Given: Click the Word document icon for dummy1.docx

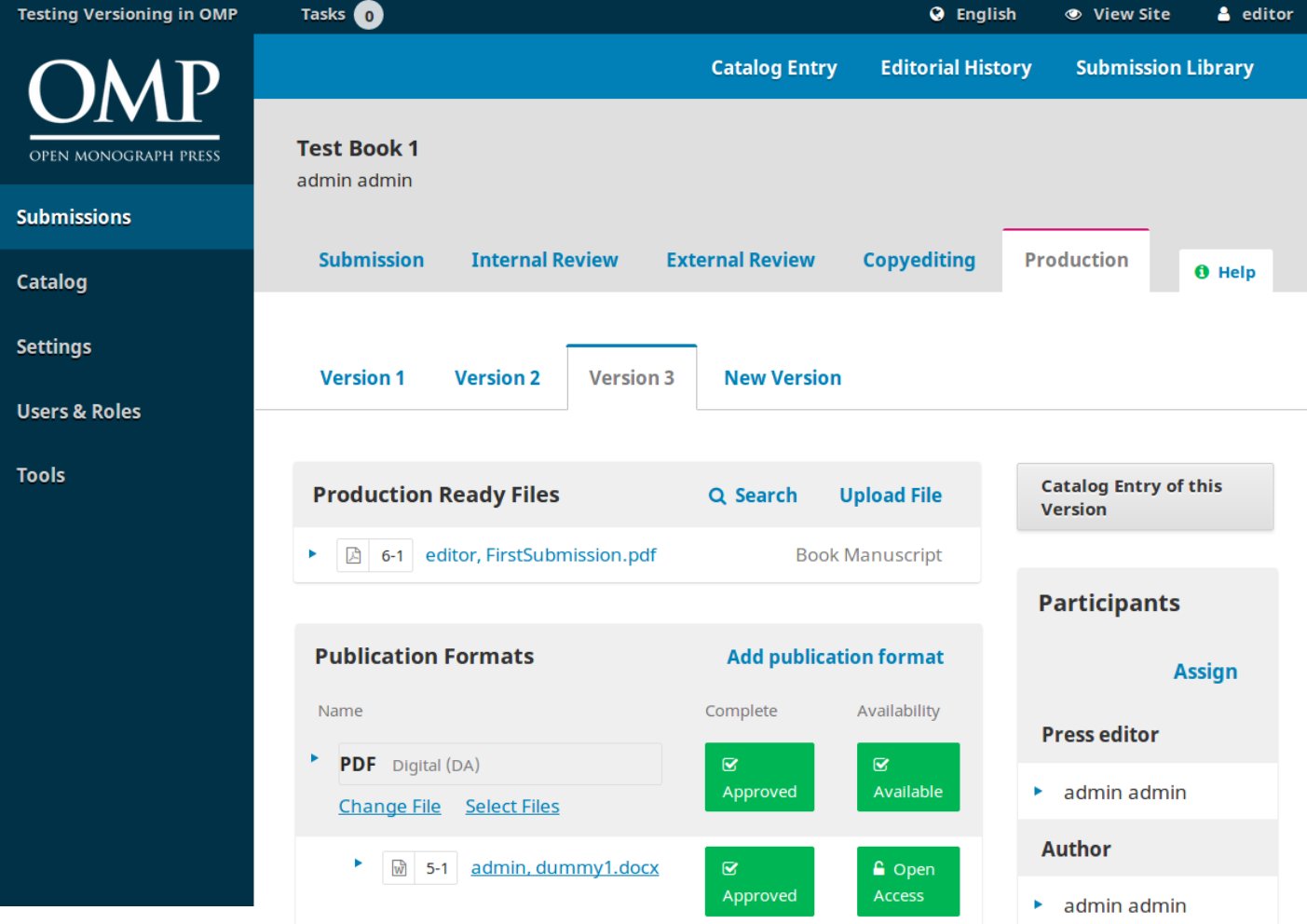Looking at the screenshot, I should pos(399,868).
